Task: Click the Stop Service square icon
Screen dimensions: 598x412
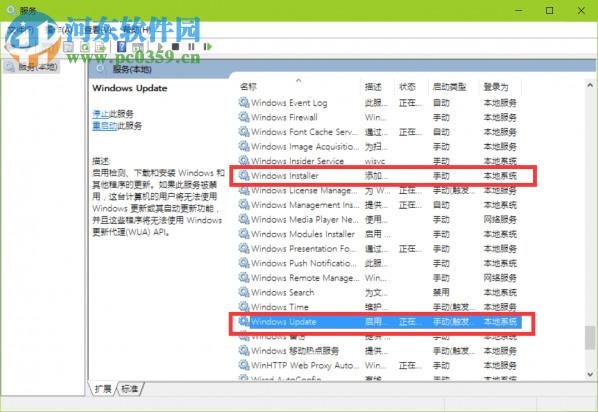Action: (x=175, y=47)
